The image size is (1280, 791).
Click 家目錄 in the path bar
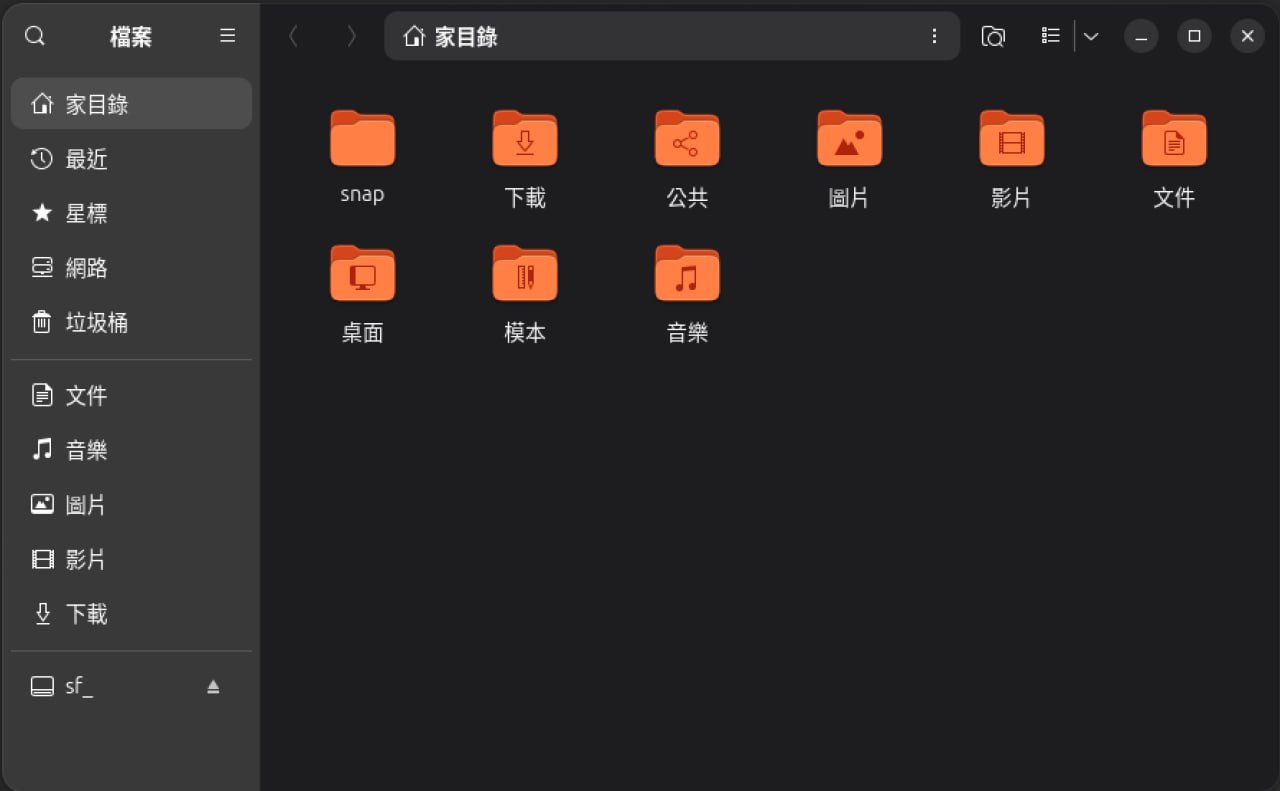click(465, 37)
